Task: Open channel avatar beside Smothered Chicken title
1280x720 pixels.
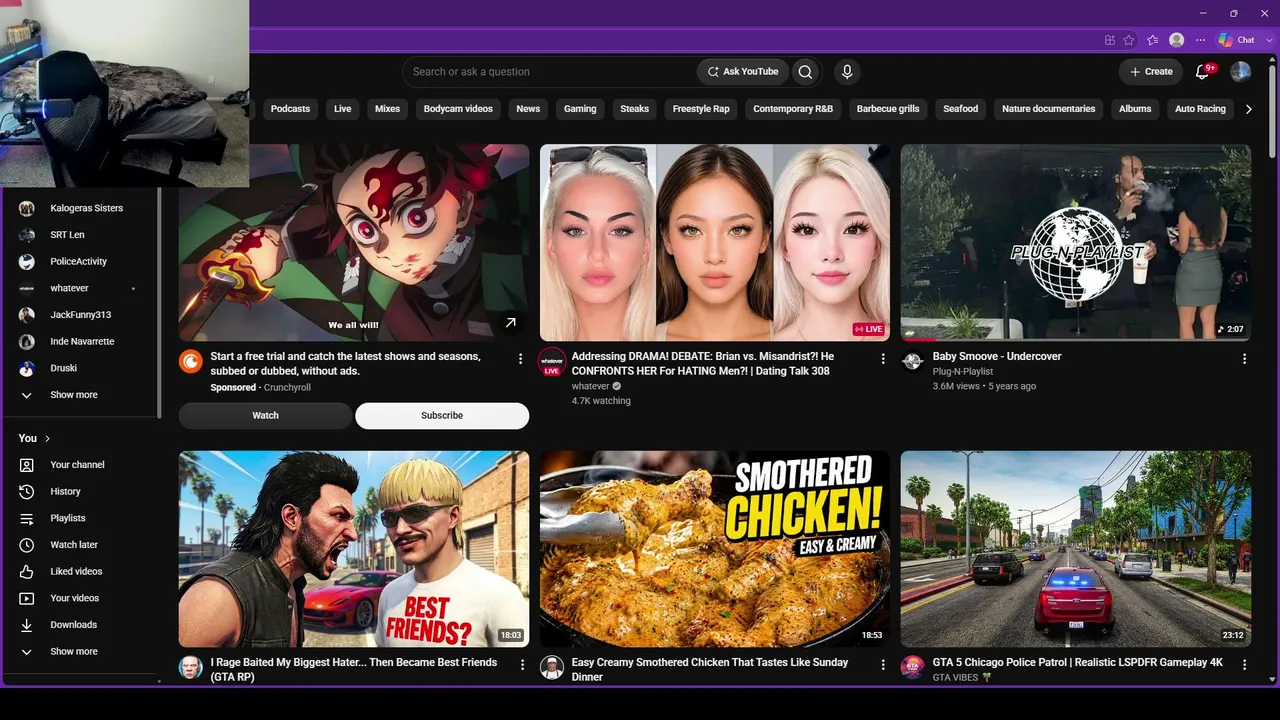Action: [551, 667]
